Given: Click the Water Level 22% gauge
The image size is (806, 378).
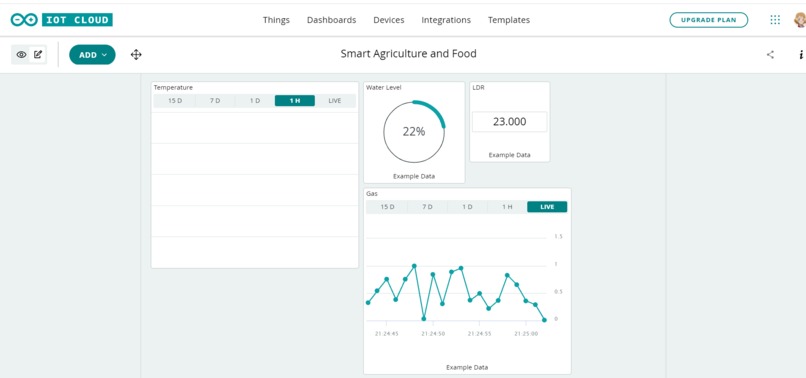Looking at the screenshot, I should tap(414, 132).
